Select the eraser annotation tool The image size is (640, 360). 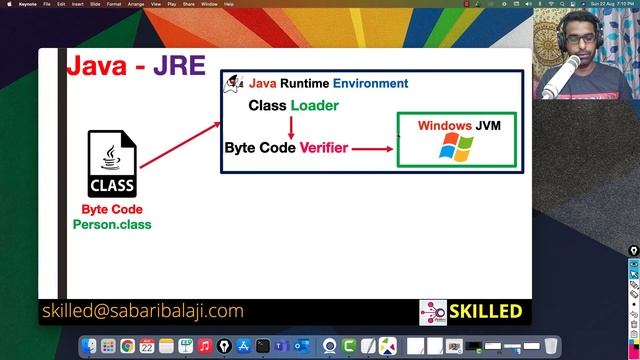(634, 294)
